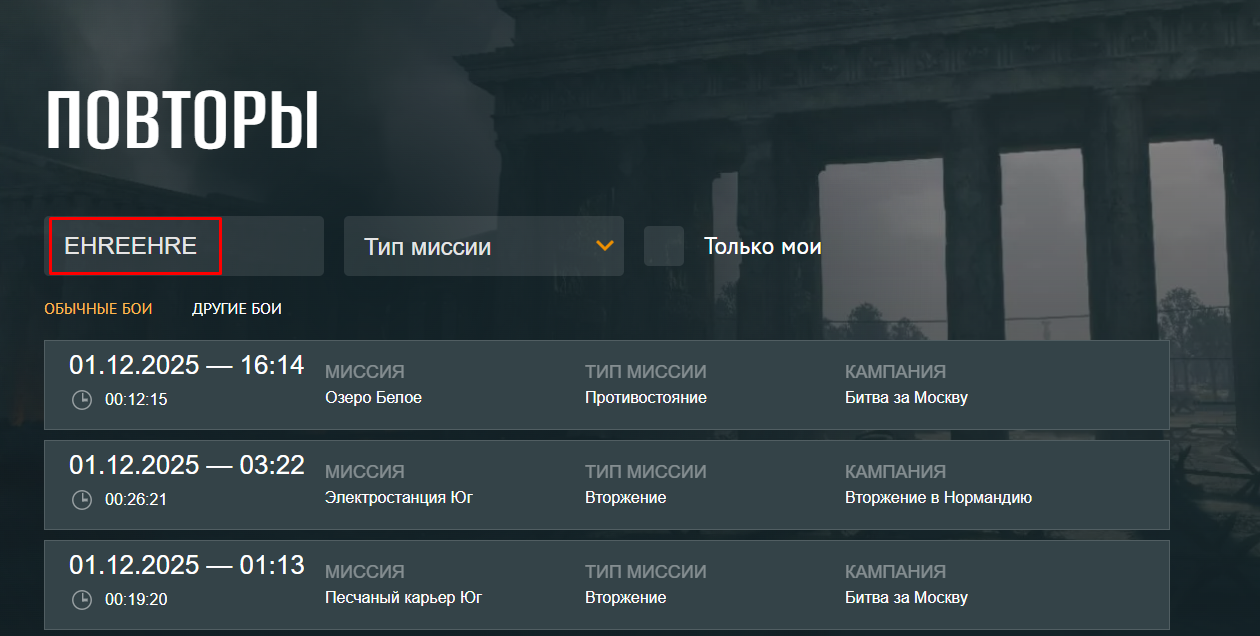The height and width of the screenshot is (636, 1260).
Task: Click the "Только мои" label text
Action: coord(762,246)
